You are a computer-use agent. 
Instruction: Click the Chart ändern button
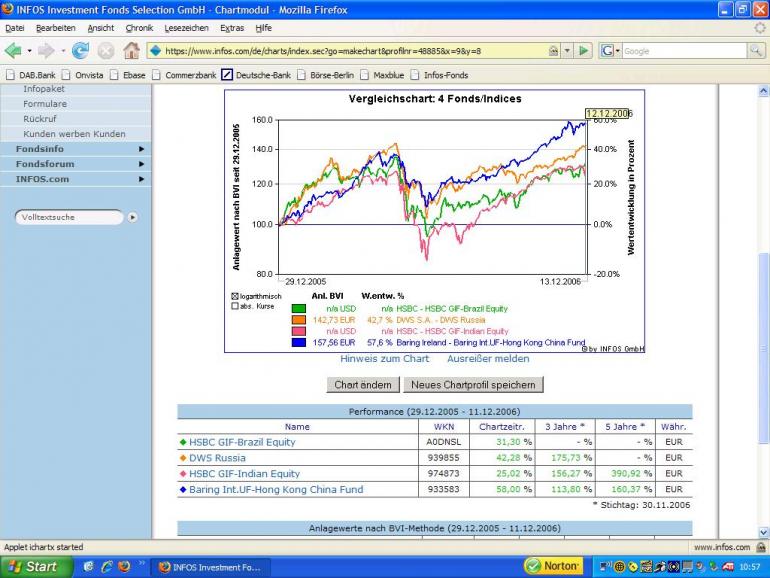click(363, 385)
